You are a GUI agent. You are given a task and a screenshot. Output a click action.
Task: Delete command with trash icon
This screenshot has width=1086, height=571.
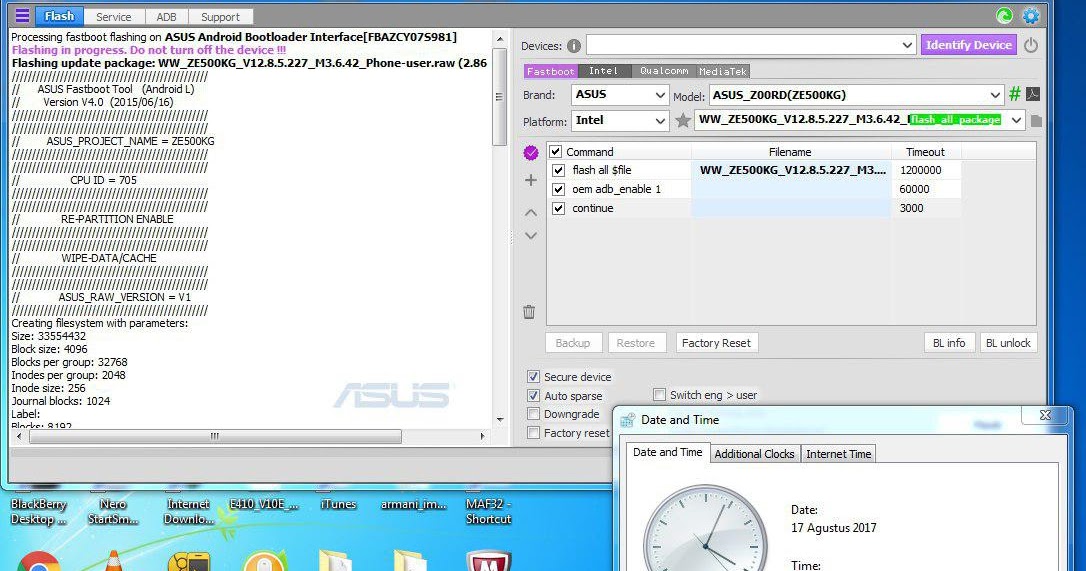pos(529,312)
